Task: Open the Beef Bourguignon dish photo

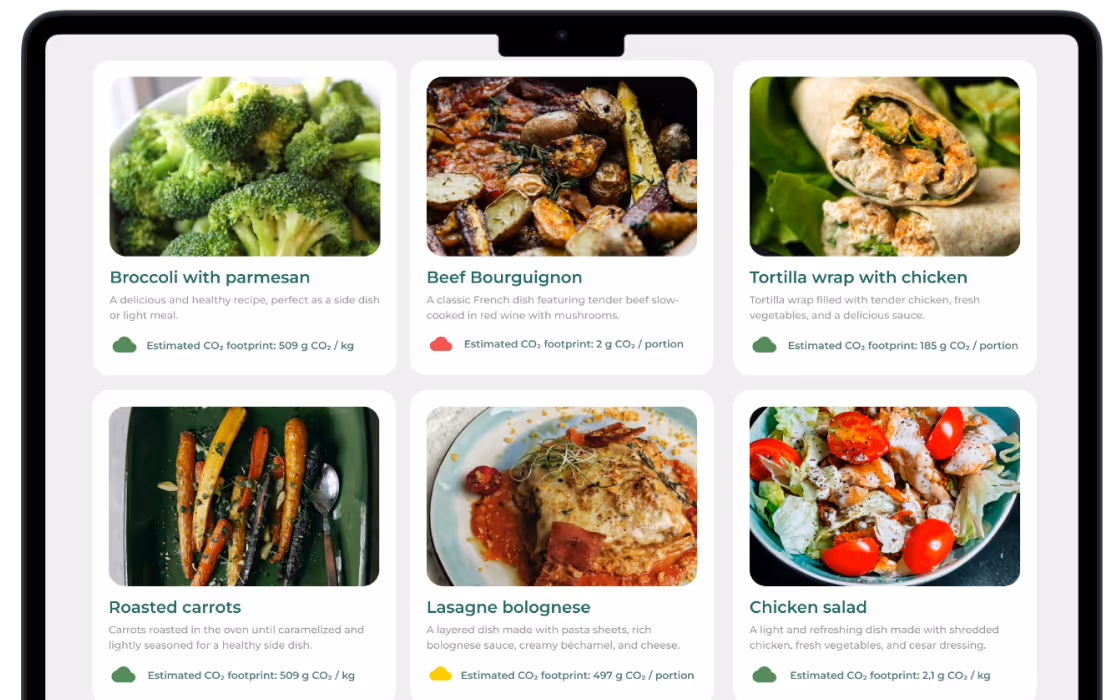Action: tap(561, 166)
